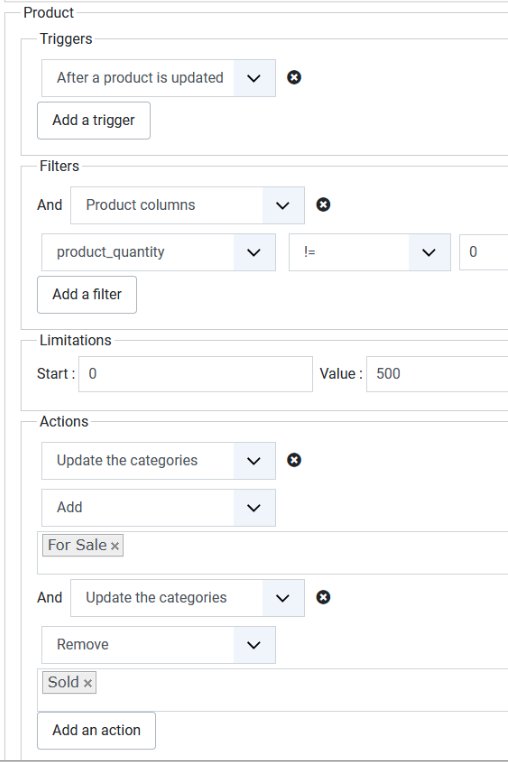
Task: Select the Value field containing 500
Action: 437,374
